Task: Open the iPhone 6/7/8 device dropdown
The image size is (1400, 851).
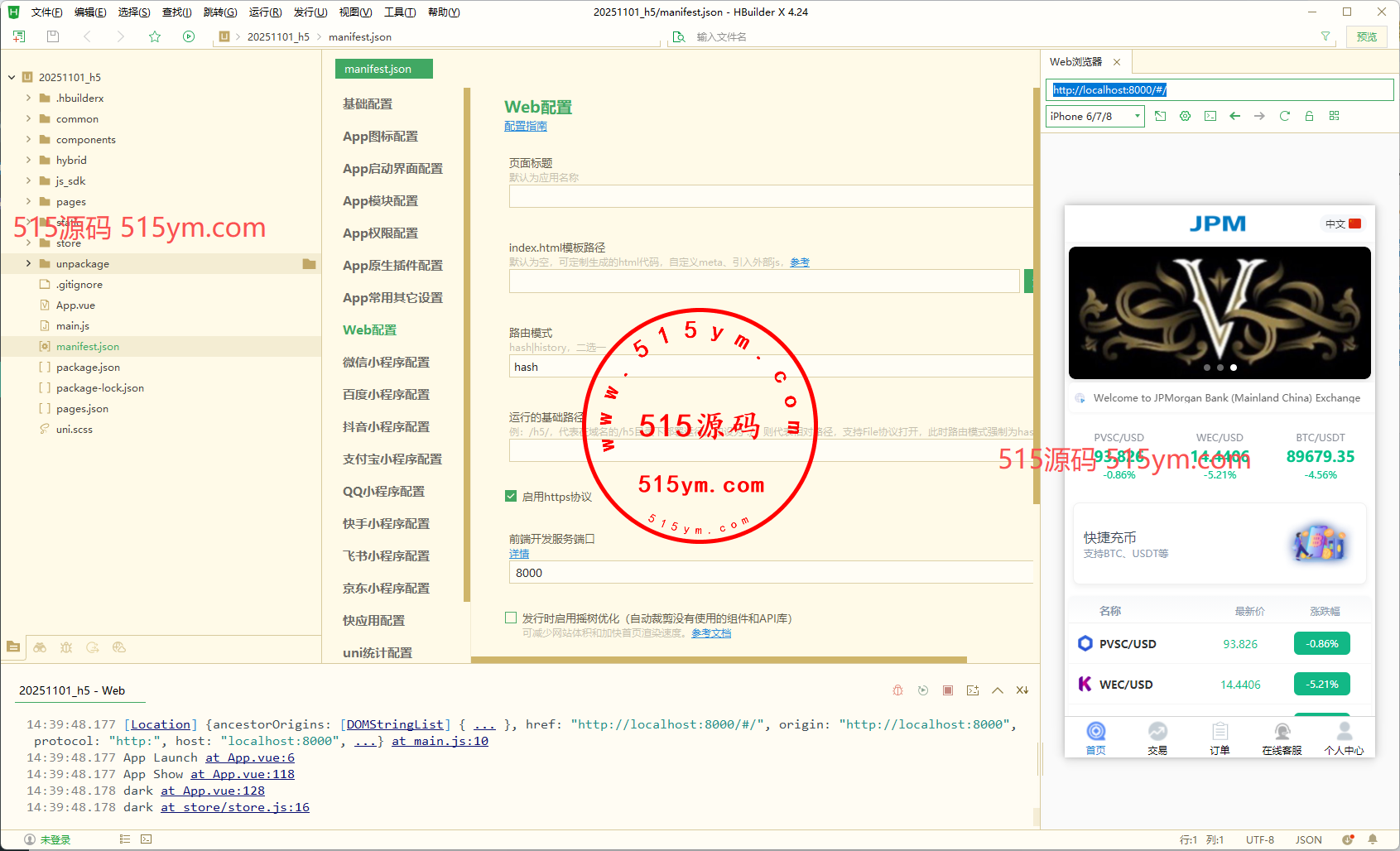Action: pyautogui.click(x=1095, y=117)
